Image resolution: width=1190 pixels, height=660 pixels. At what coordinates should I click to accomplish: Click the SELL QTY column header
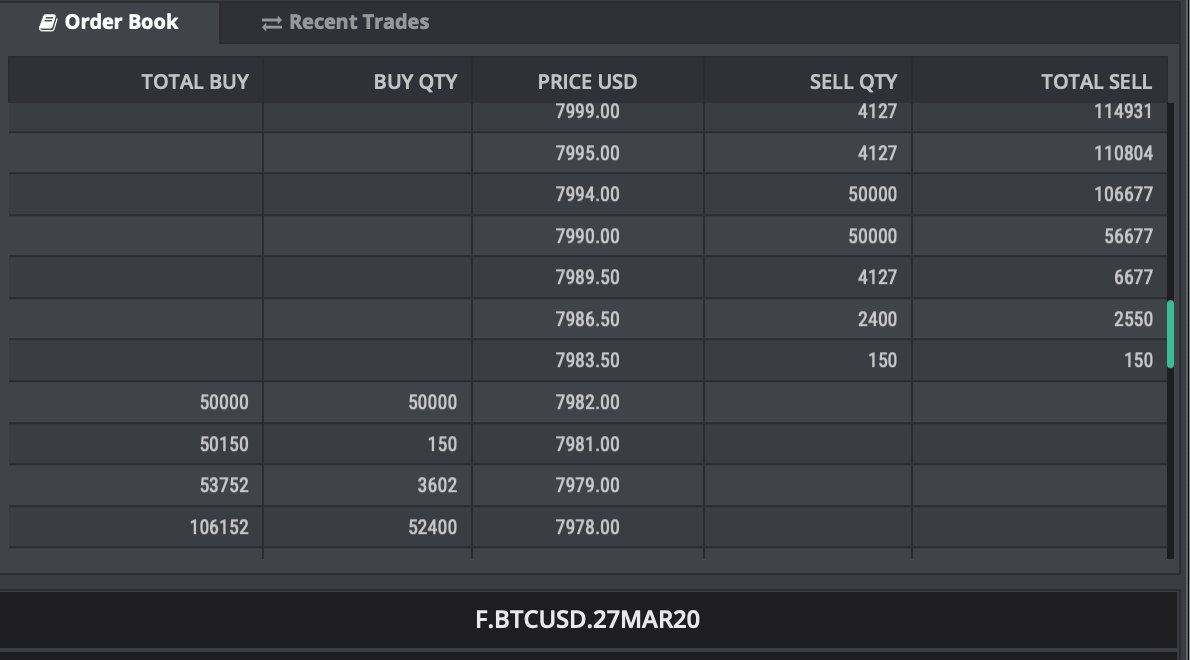click(x=853, y=82)
